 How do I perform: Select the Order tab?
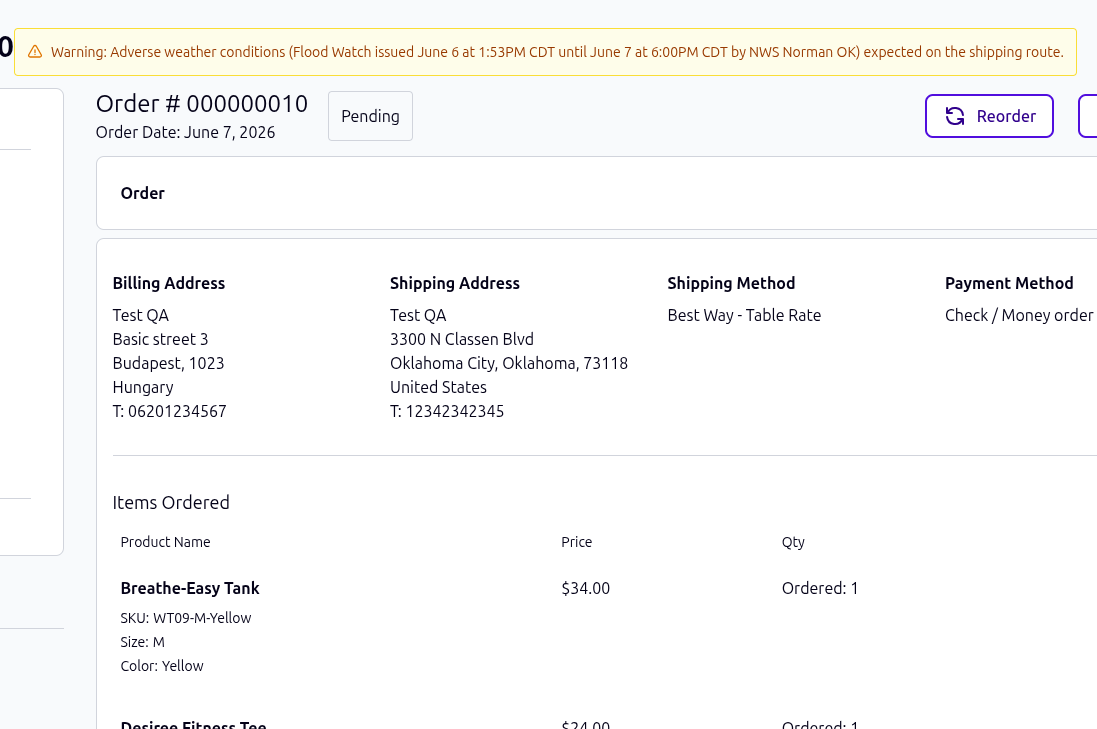(143, 193)
